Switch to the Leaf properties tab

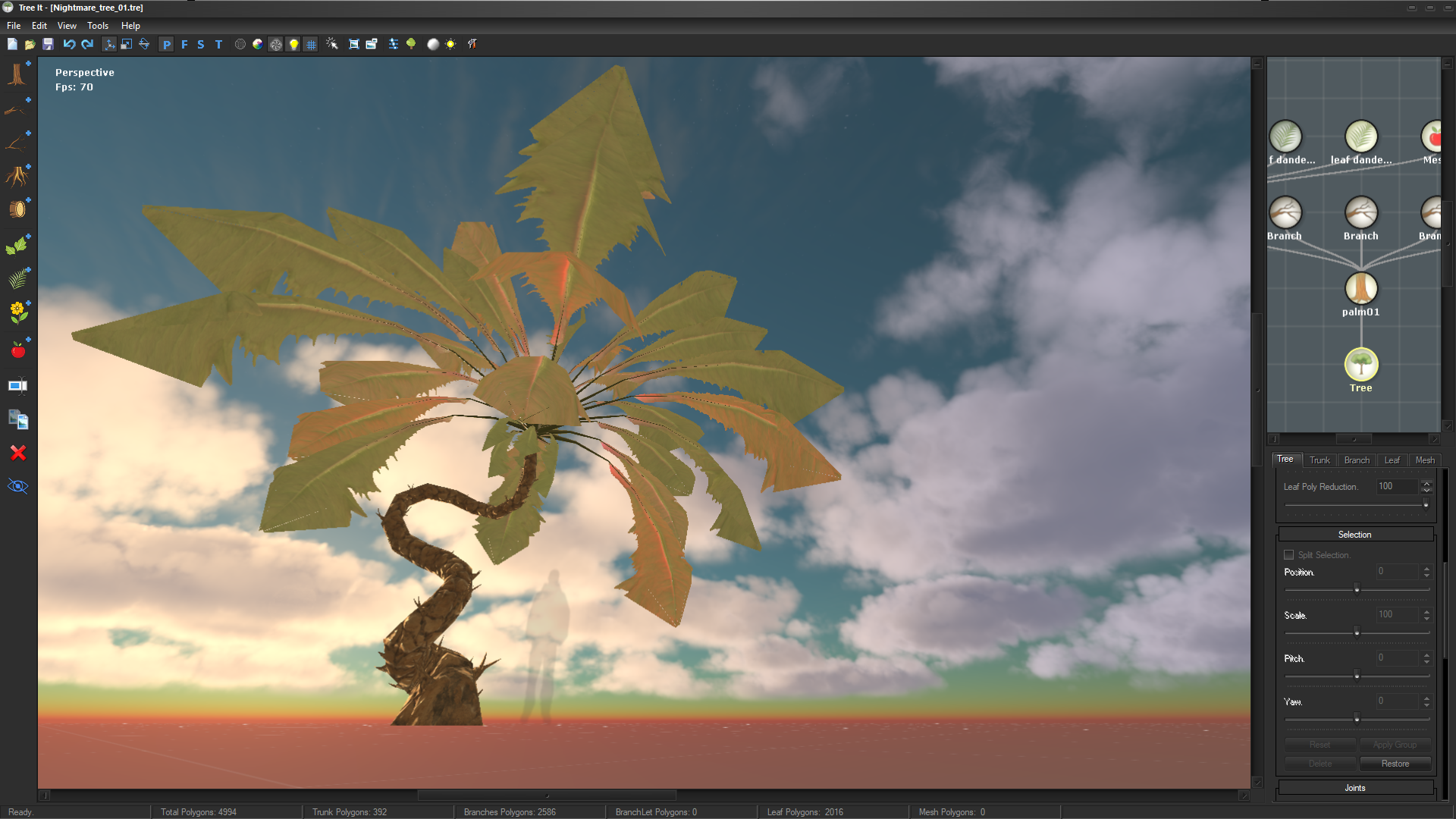[x=1392, y=460]
